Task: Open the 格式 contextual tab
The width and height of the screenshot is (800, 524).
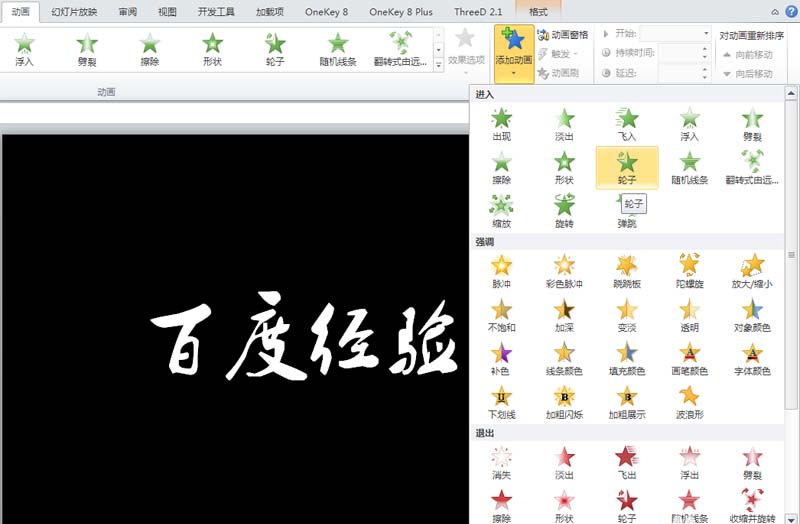Action: pos(538,11)
